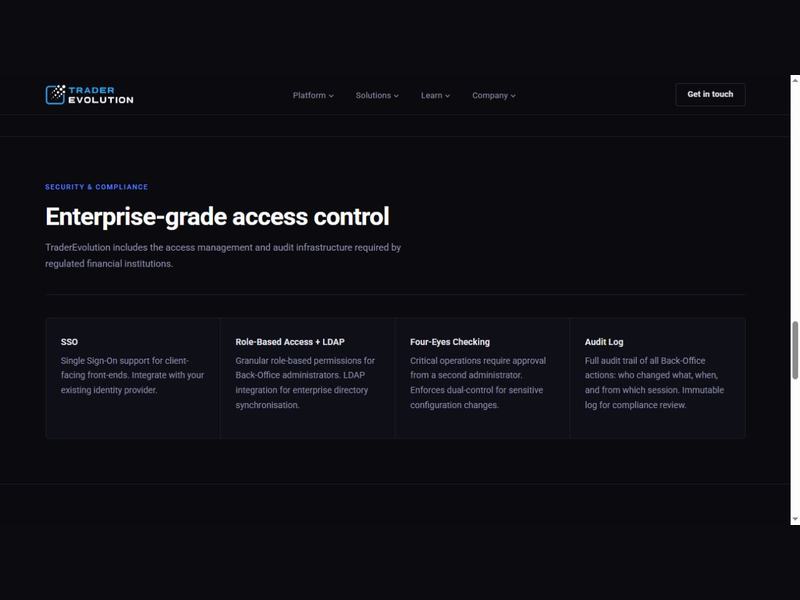800x600 pixels.
Task: Click the TraderEvolution includes access management paragraph
Action: [x=223, y=256]
